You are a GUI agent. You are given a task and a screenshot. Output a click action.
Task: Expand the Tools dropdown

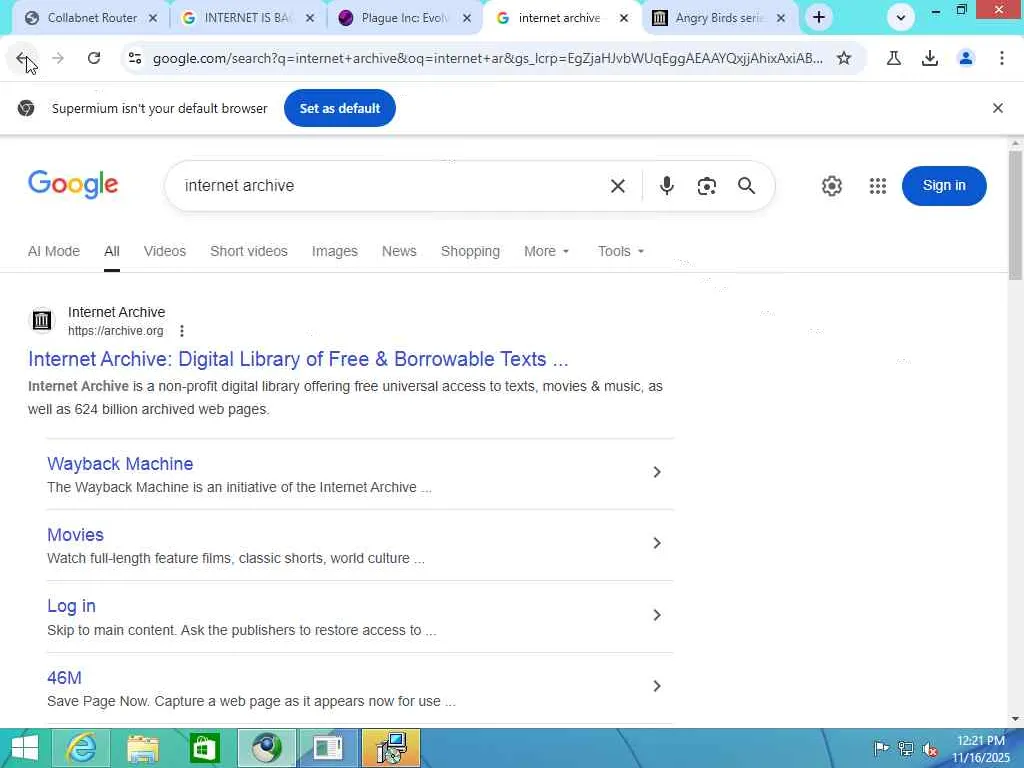pyautogui.click(x=620, y=251)
